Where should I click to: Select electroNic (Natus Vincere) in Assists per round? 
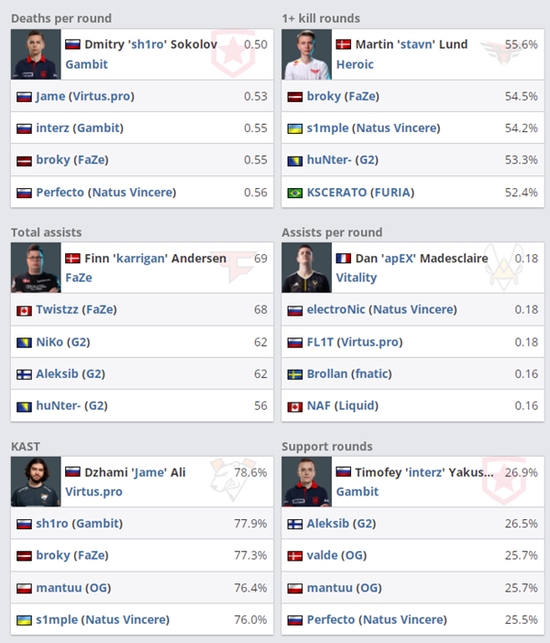(x=382, y=310)
